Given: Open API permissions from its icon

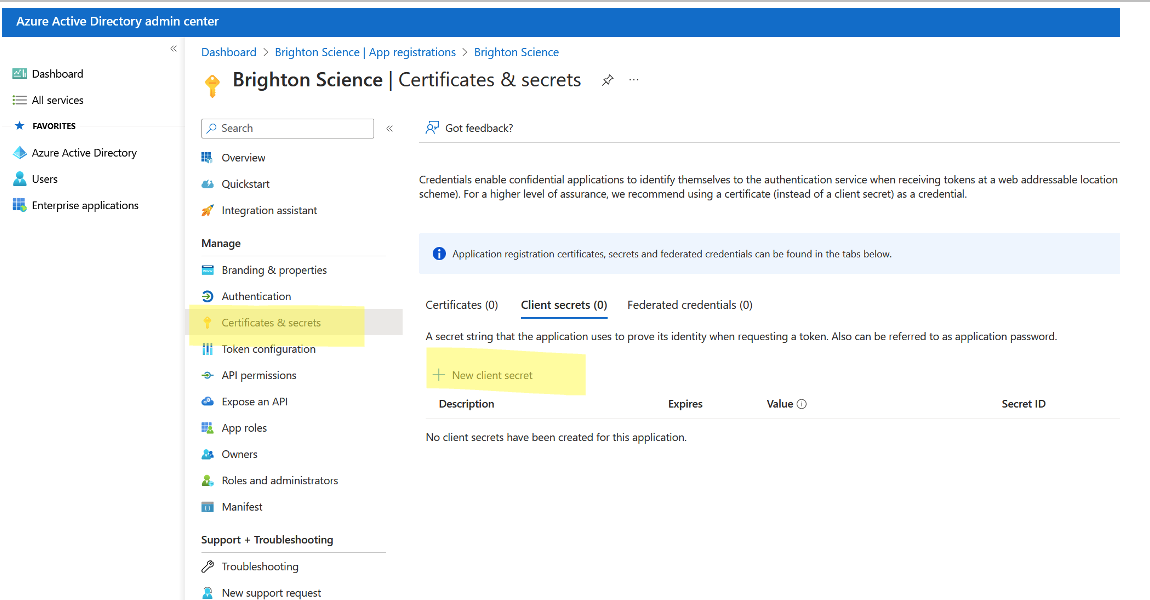Looking at the screenshot, I should tap(208, 375).
